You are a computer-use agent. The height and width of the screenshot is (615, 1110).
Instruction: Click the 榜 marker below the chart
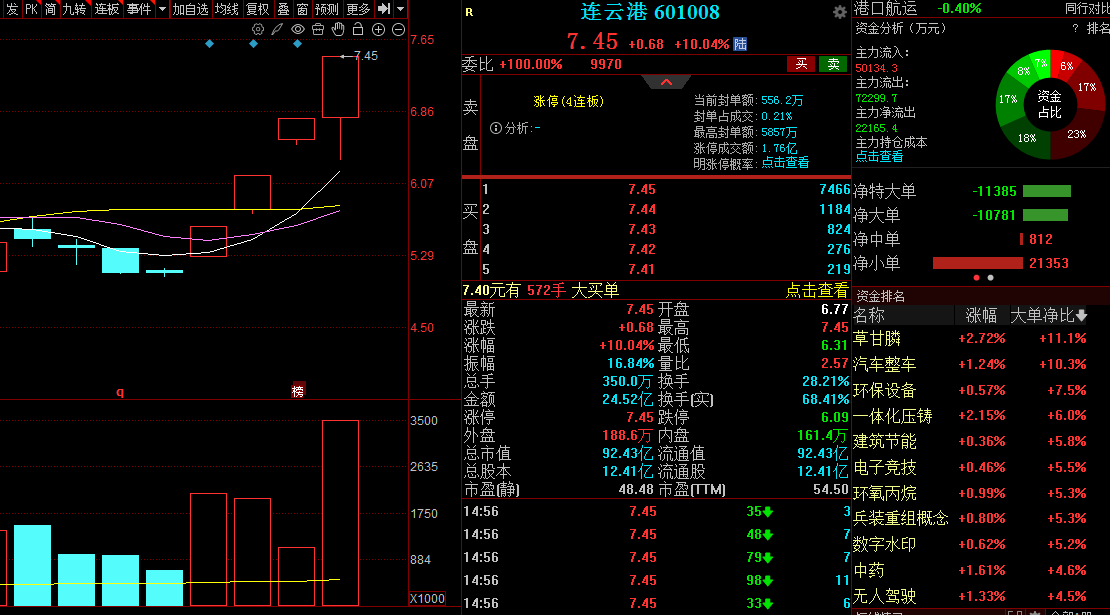(x=298, y=391)
